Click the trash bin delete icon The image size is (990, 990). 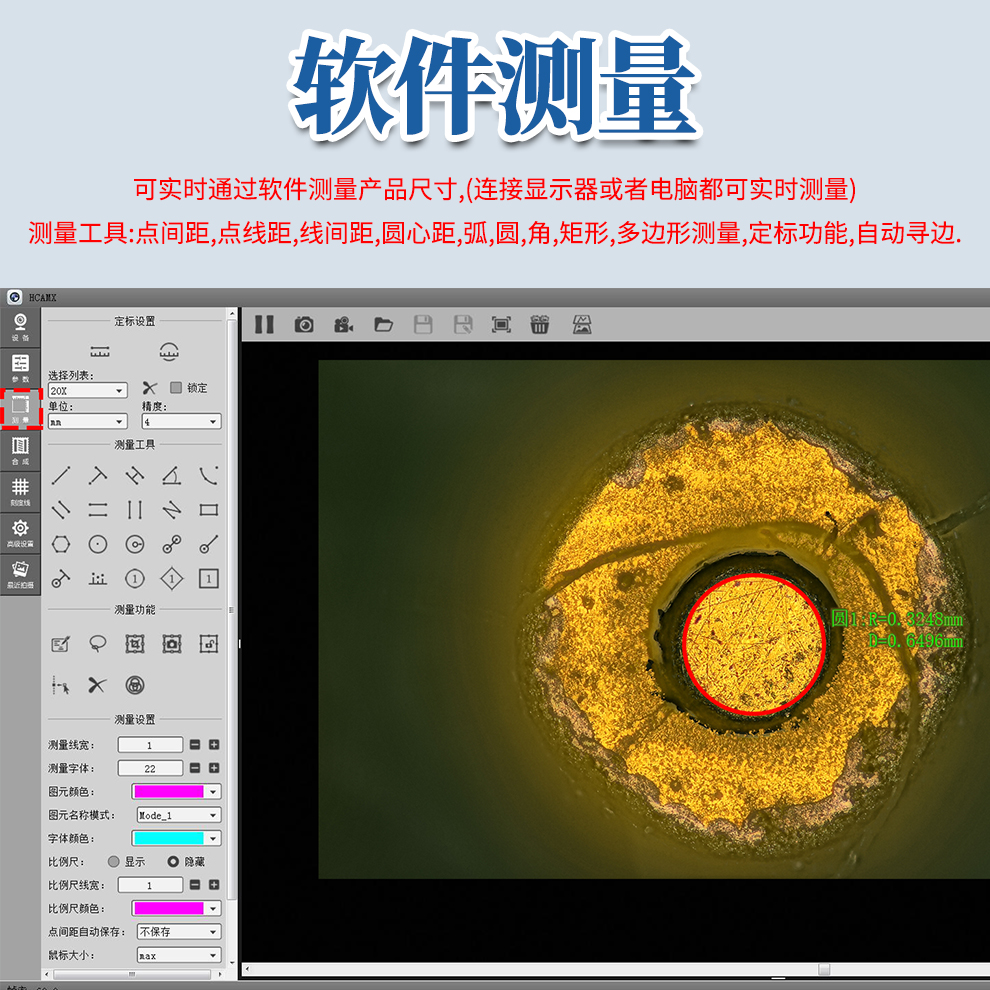click(x=540, y=324)
